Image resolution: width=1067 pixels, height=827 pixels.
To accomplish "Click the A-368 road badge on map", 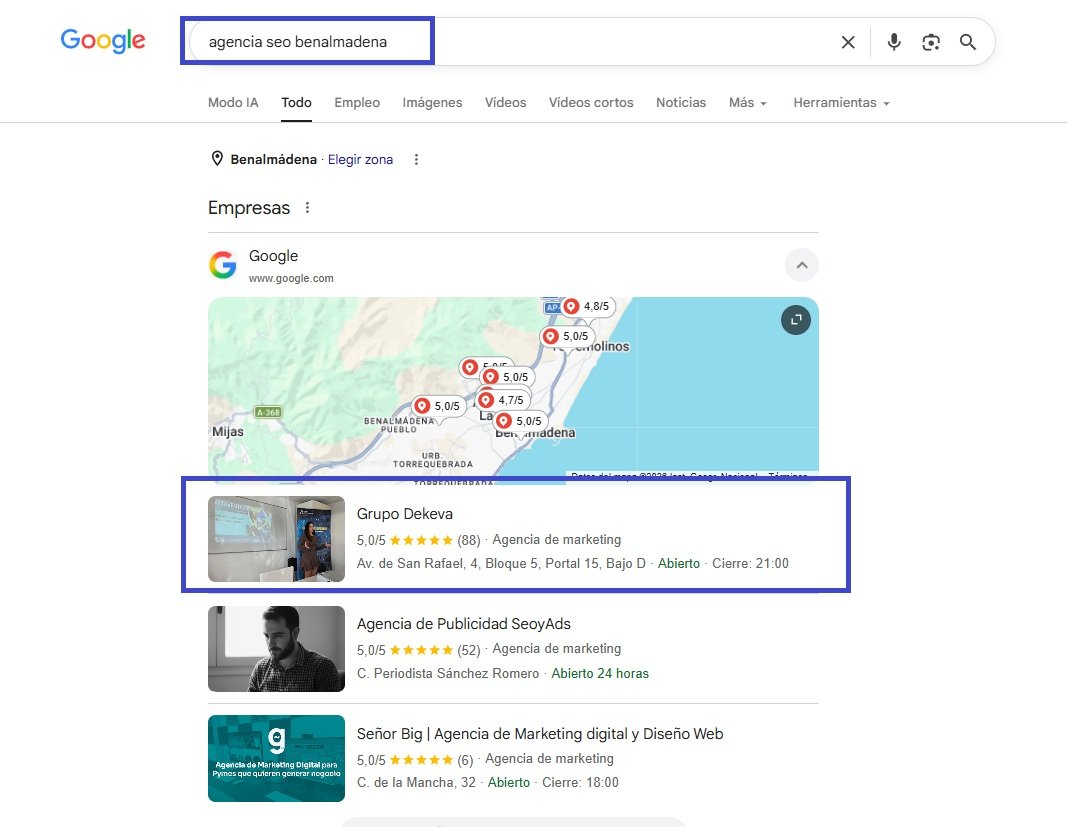I will [268, 412].
